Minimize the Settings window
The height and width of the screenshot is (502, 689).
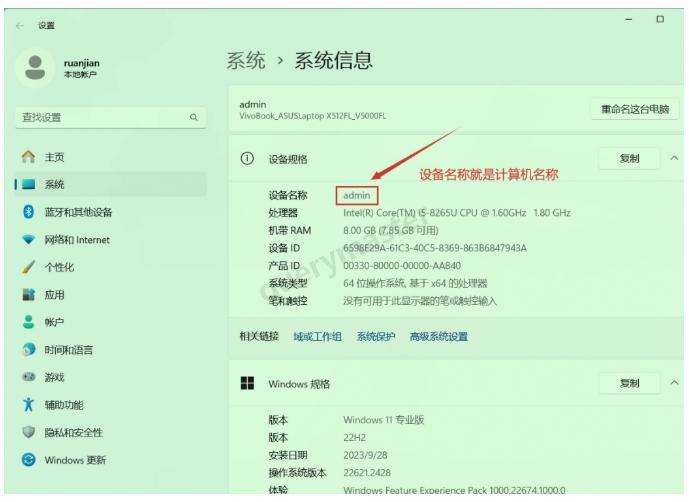[628, 19]
